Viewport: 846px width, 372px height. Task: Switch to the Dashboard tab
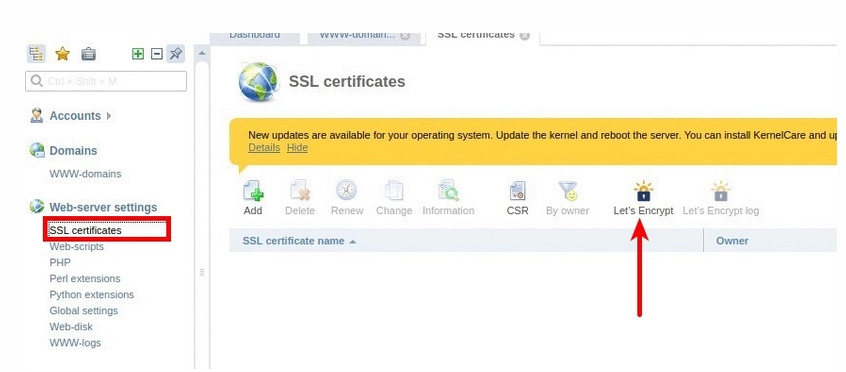pyautogui.click(x=255, y=36)
